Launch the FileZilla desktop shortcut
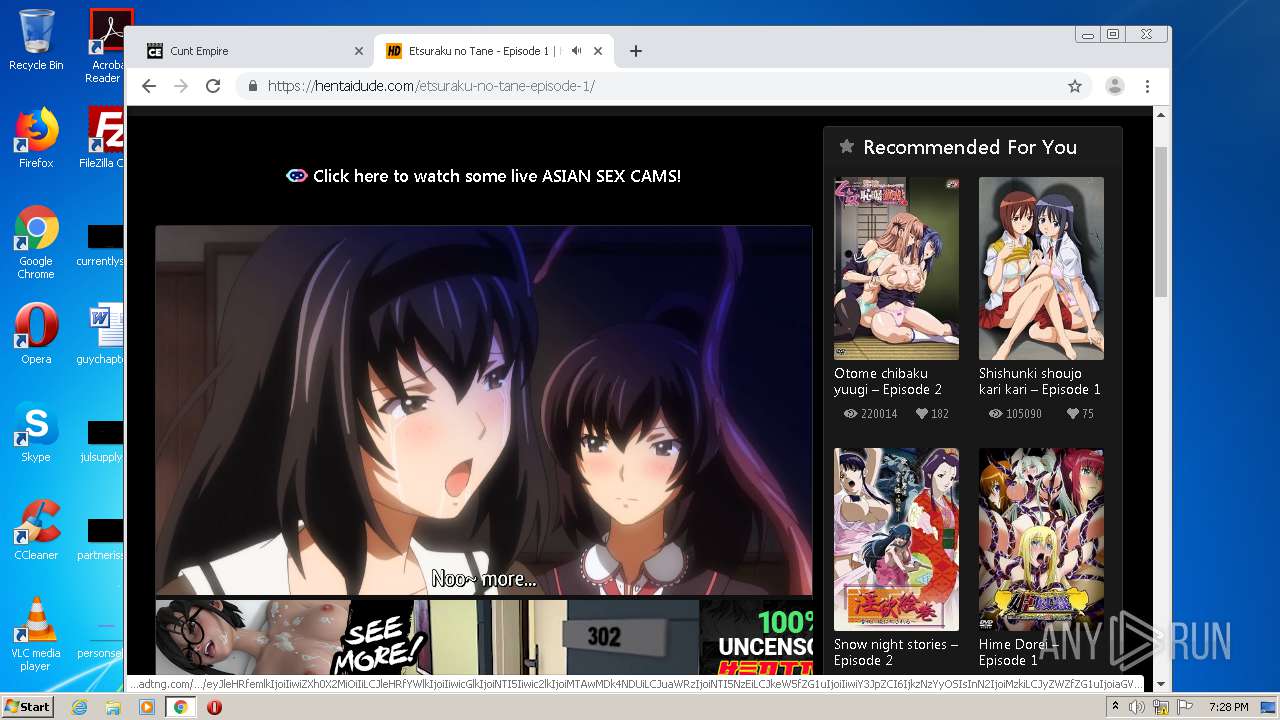Viewport: 1280px width, 720px height. (x=104, y=138)
